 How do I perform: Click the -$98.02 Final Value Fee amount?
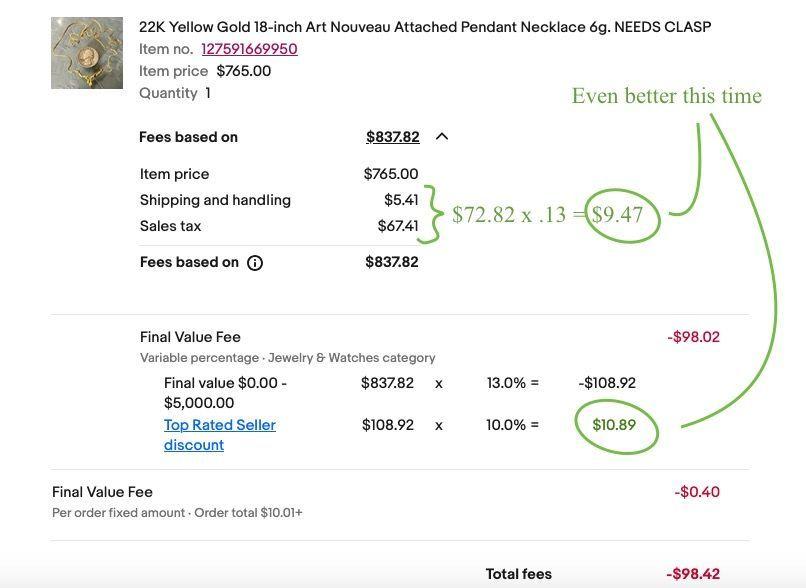693,337
